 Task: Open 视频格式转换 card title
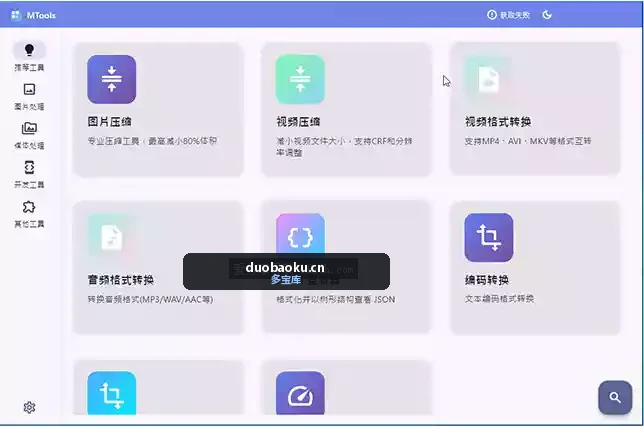[498, 122]
